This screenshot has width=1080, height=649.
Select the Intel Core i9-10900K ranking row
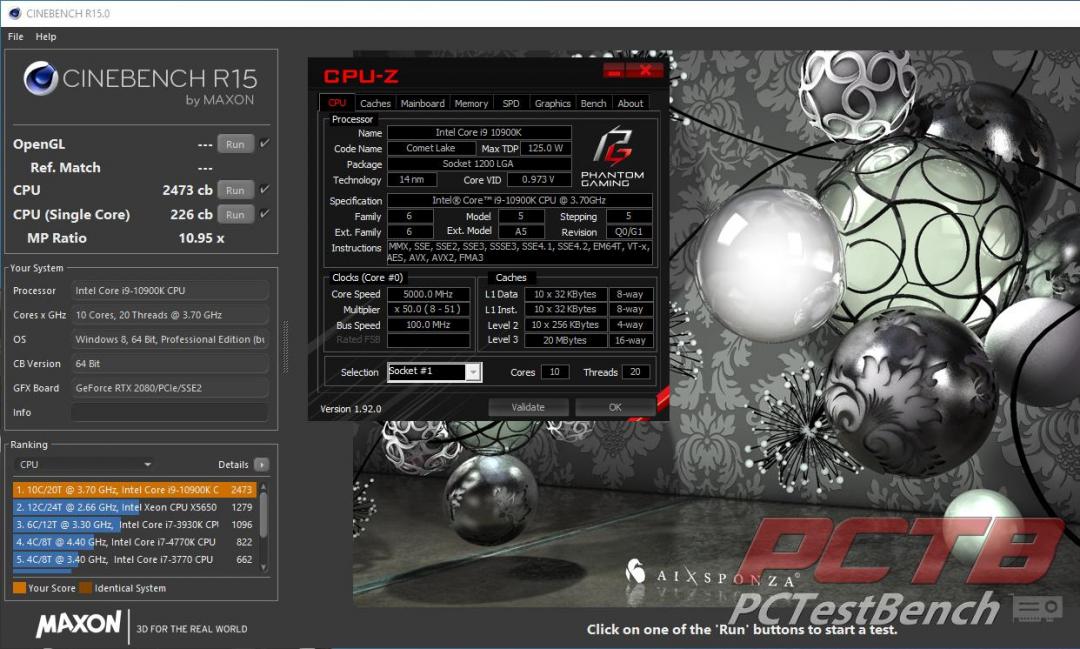click(x=134, y=490)
